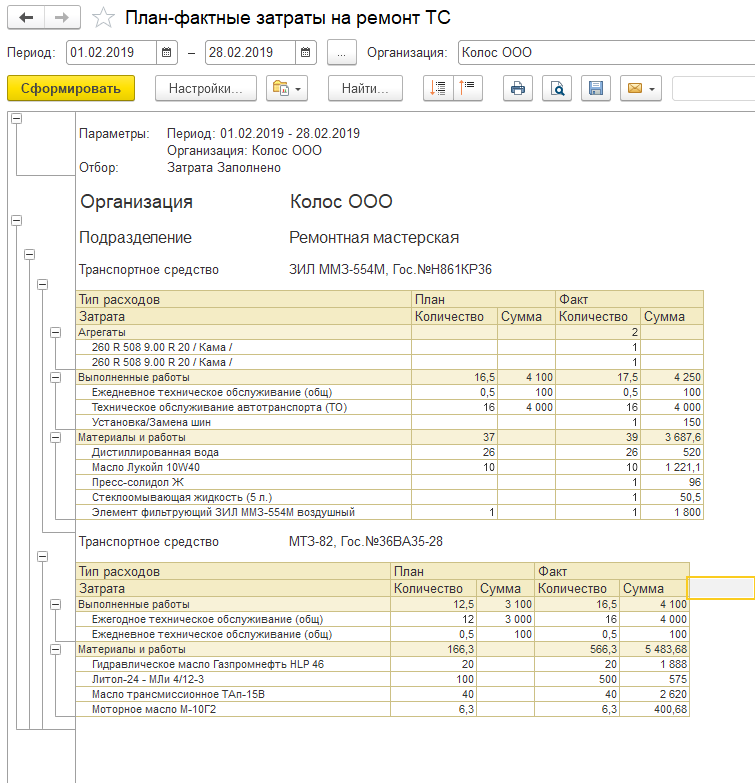Viewport: 755px width, 783px height.
Task: Open calendar for end date 28.02.2019
Action: (x=306, y=52)
